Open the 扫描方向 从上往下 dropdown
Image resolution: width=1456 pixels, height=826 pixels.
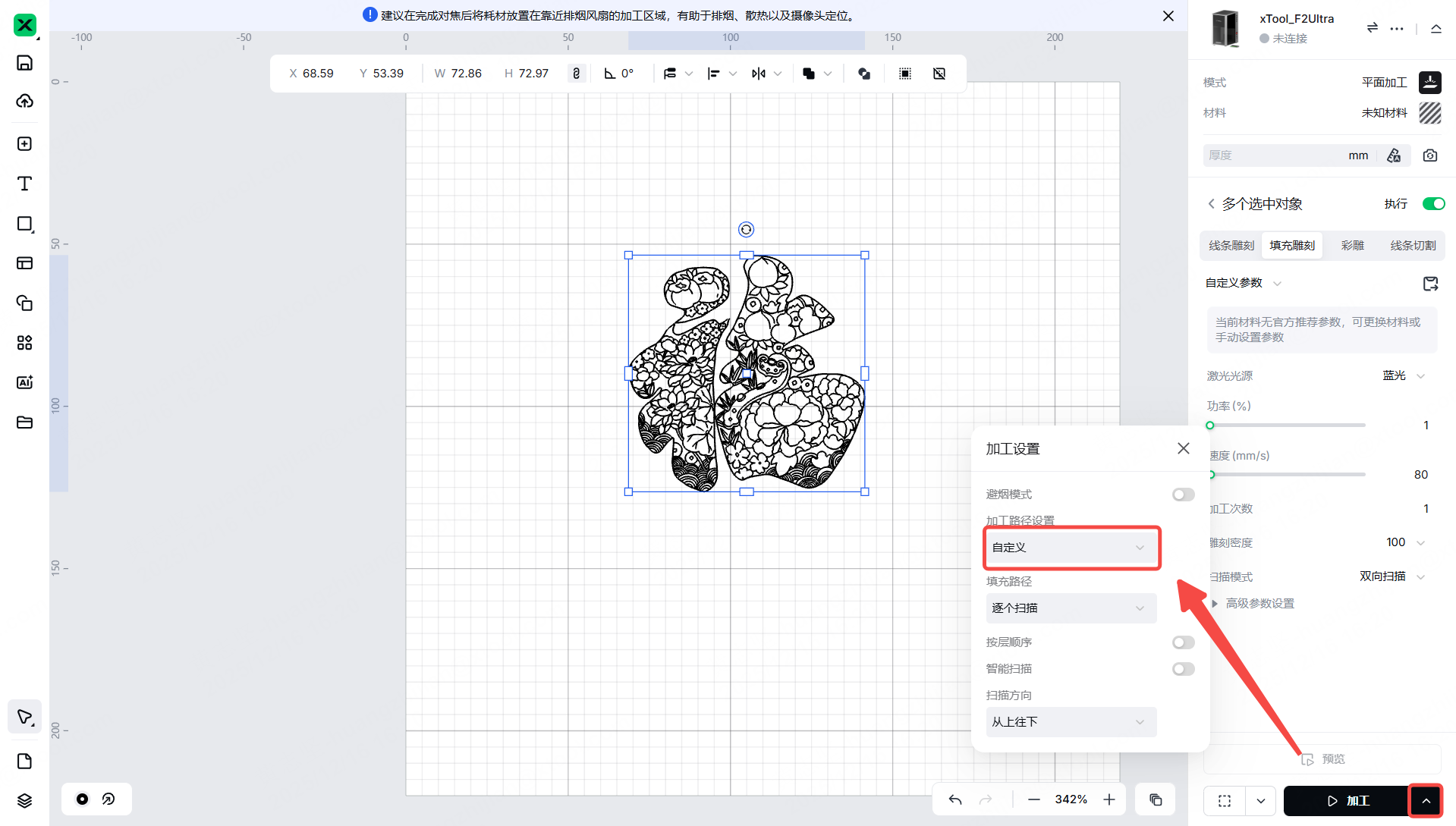(1071, 722)
